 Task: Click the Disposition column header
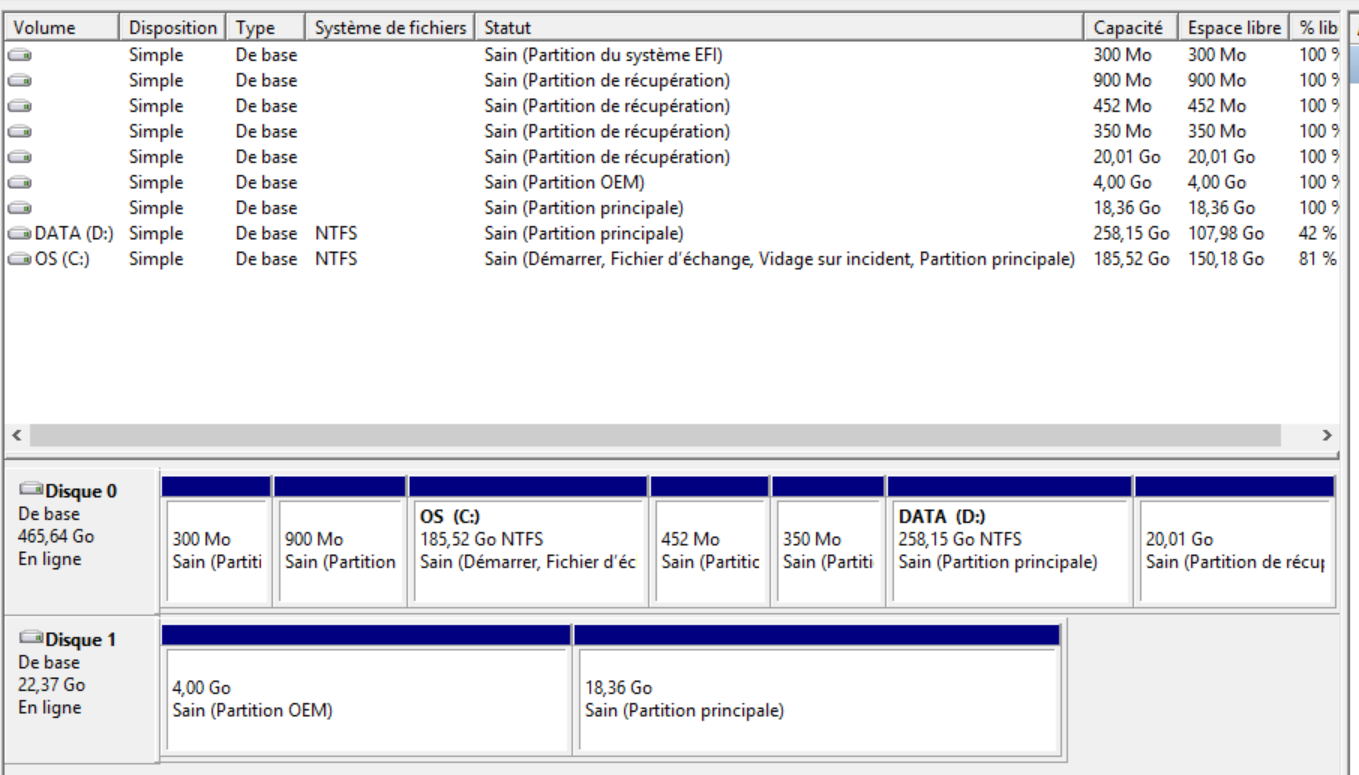(x=173, y=28)
